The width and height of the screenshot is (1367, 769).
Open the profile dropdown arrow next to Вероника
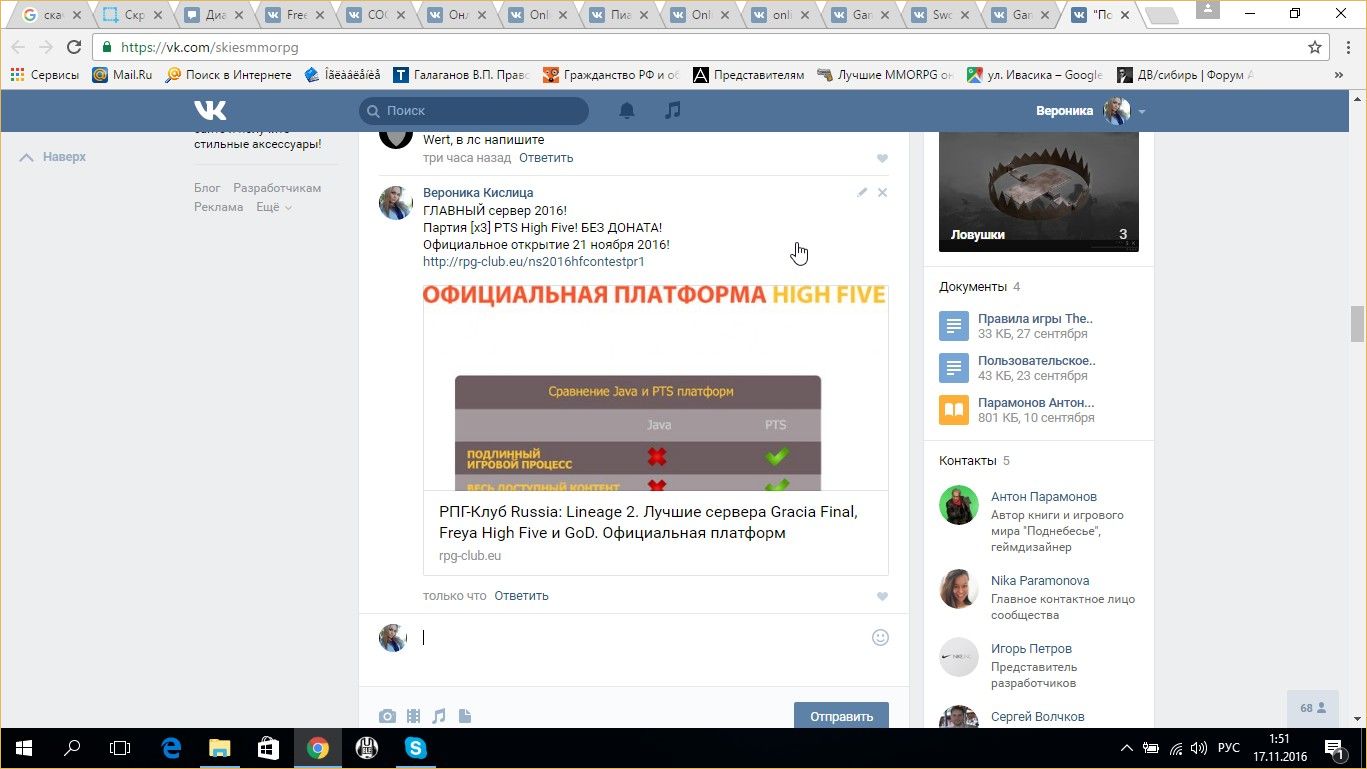tap(1142, 111)
